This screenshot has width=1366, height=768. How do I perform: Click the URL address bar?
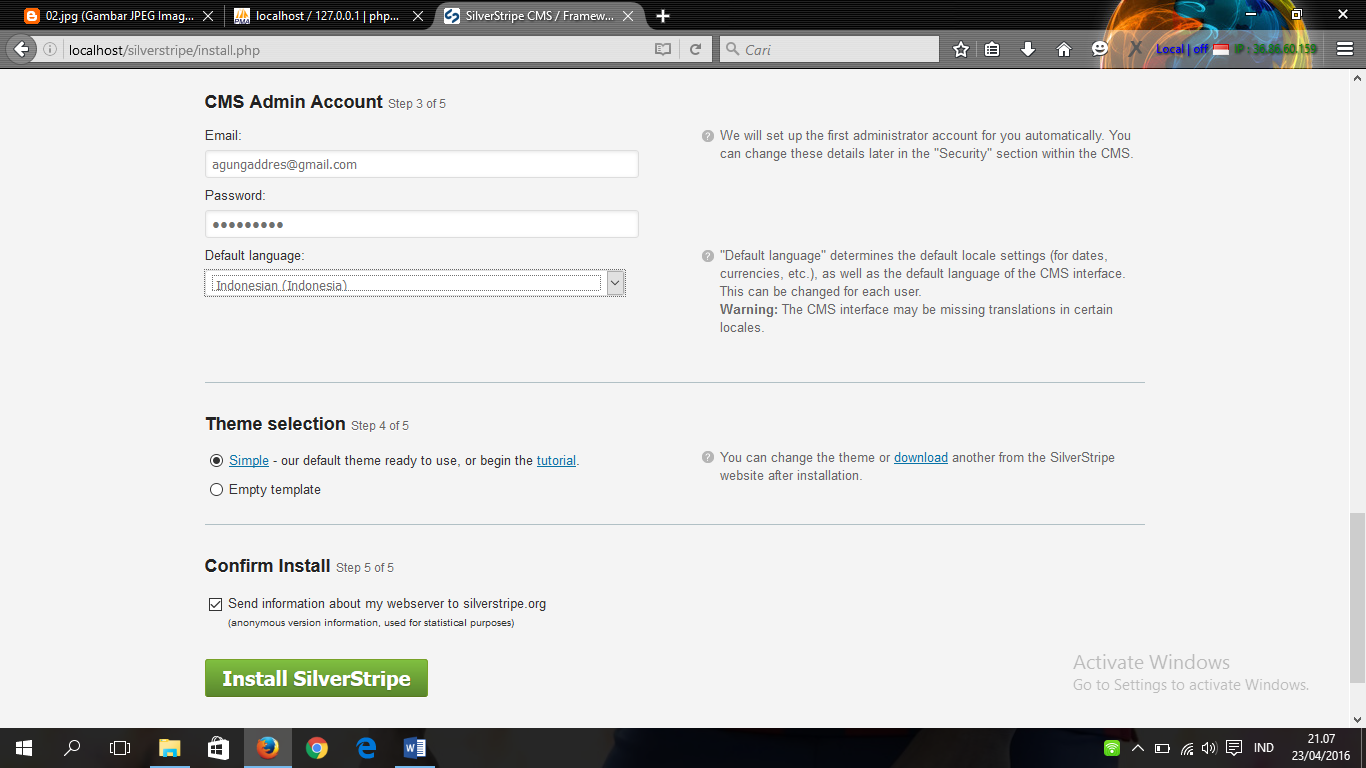pos(355,49)
